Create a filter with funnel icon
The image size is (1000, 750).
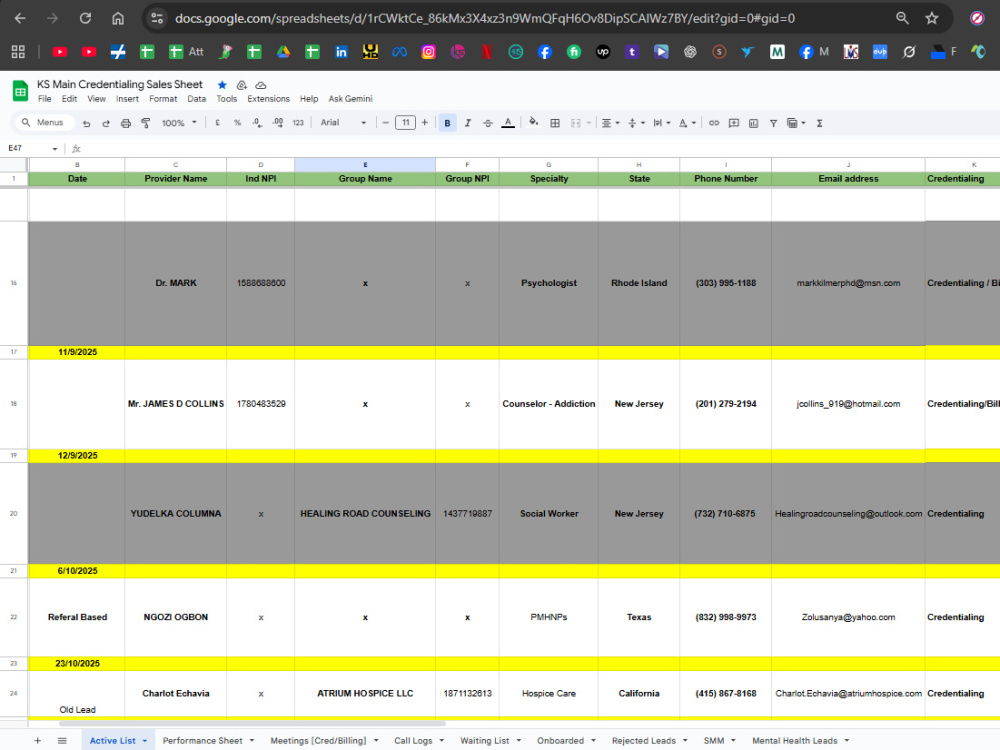[x=773, y=123]
